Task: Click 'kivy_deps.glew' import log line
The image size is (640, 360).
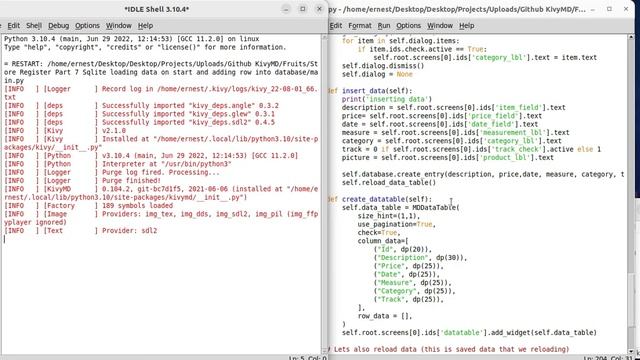Action: click(140, 114)
